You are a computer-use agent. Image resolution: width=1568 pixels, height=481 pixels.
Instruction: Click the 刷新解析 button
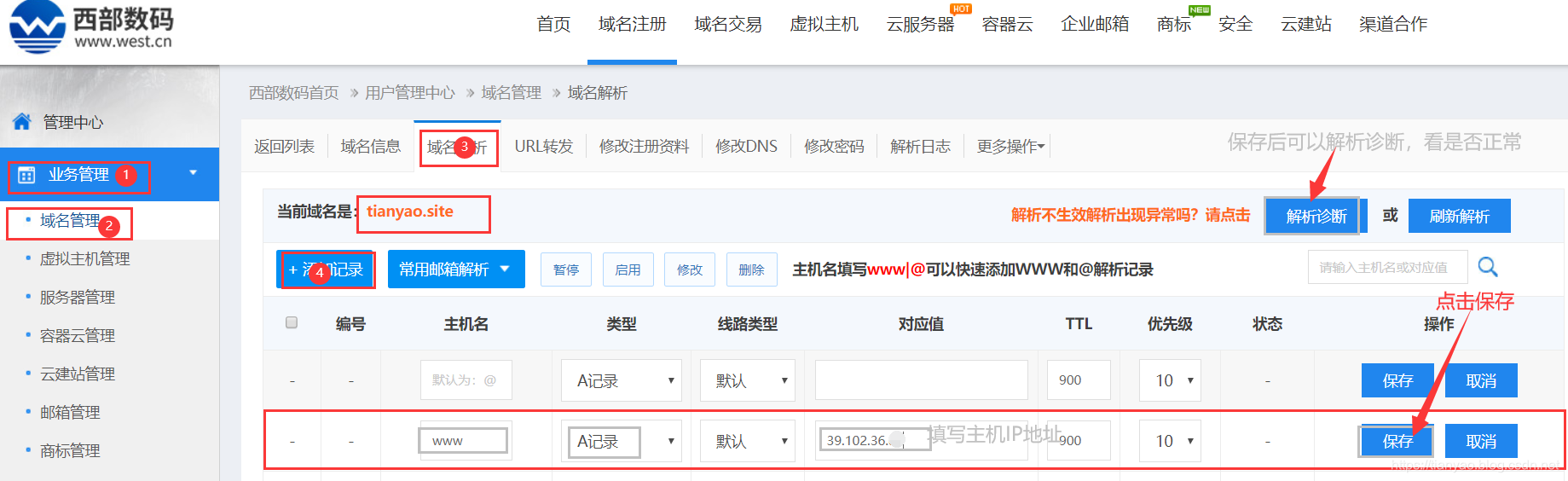(1460, 216)
